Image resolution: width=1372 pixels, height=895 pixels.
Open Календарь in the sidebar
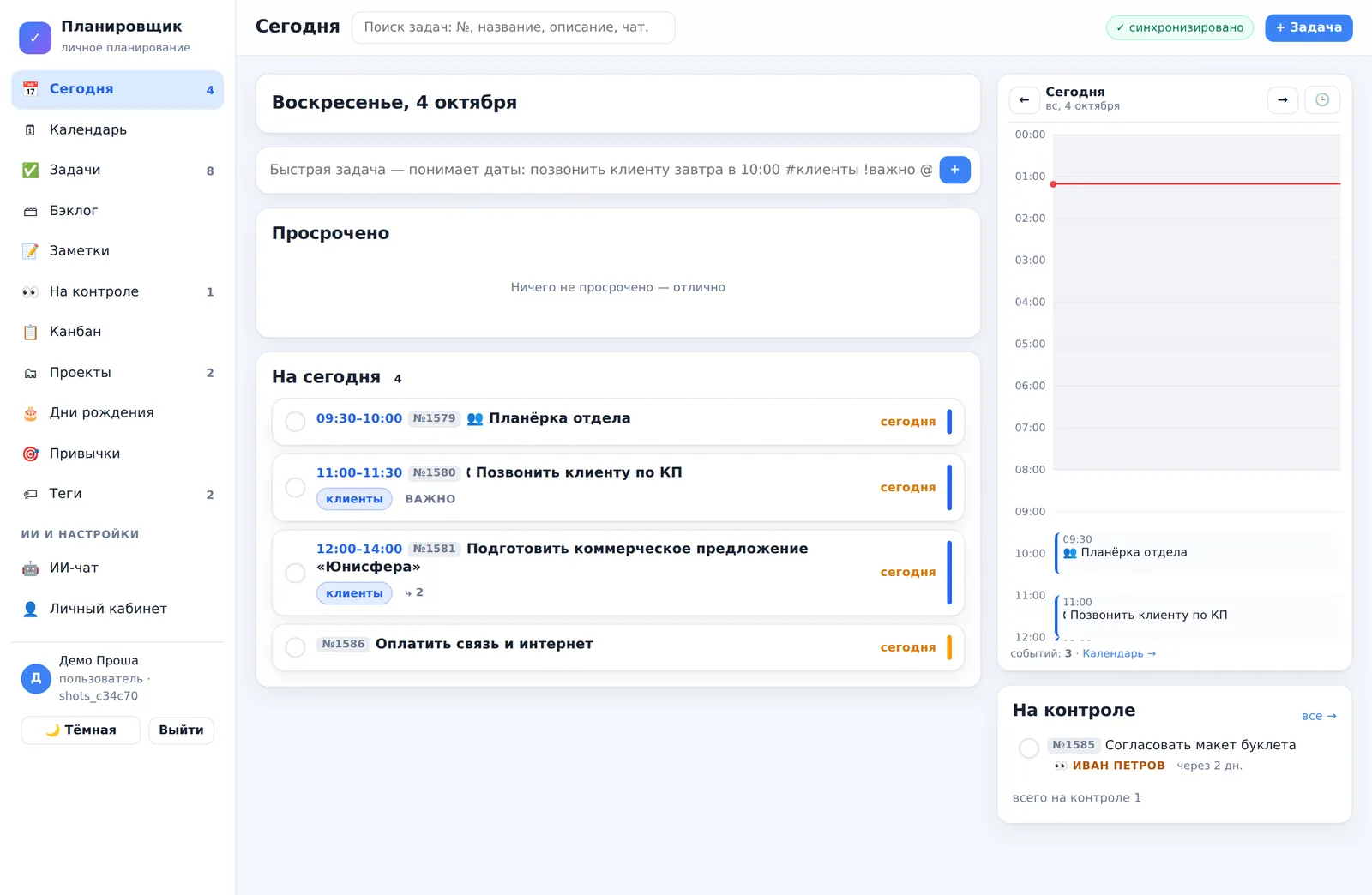[x=117, y=130]
